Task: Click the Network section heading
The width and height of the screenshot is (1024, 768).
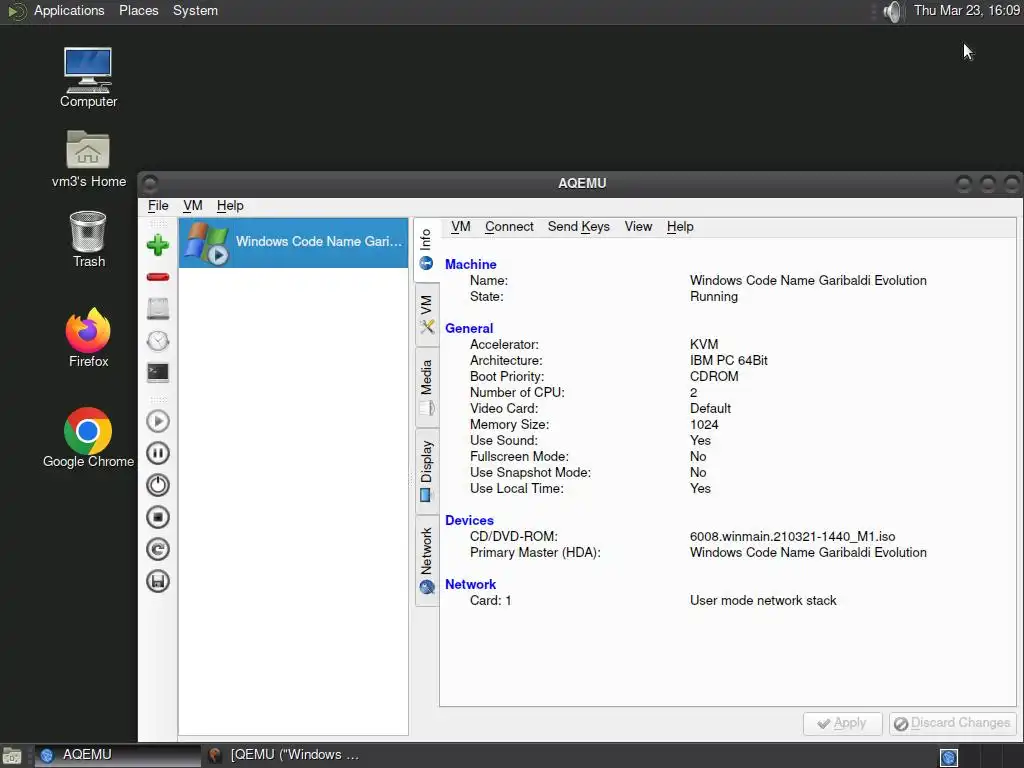Action: click(x=470, y=584)
